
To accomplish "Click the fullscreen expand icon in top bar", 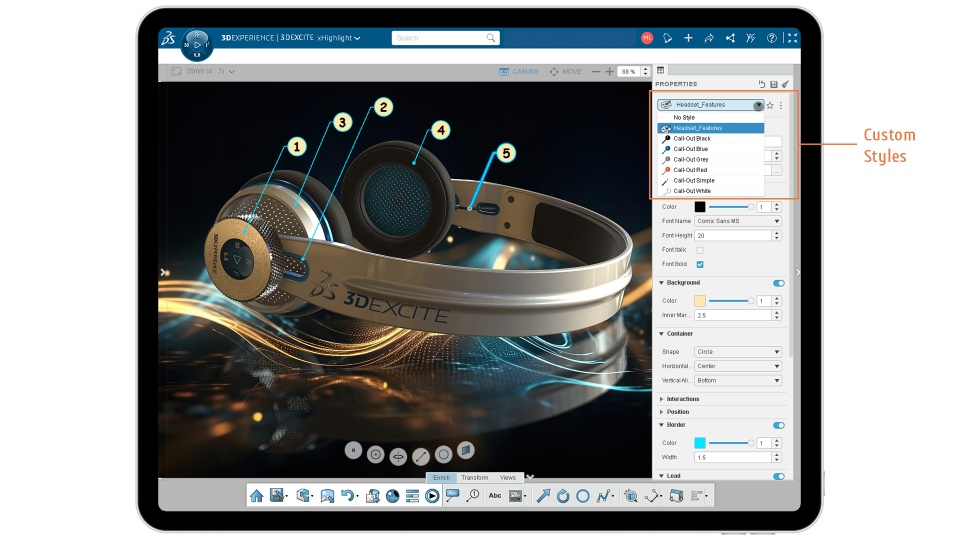I will (792, 38).
